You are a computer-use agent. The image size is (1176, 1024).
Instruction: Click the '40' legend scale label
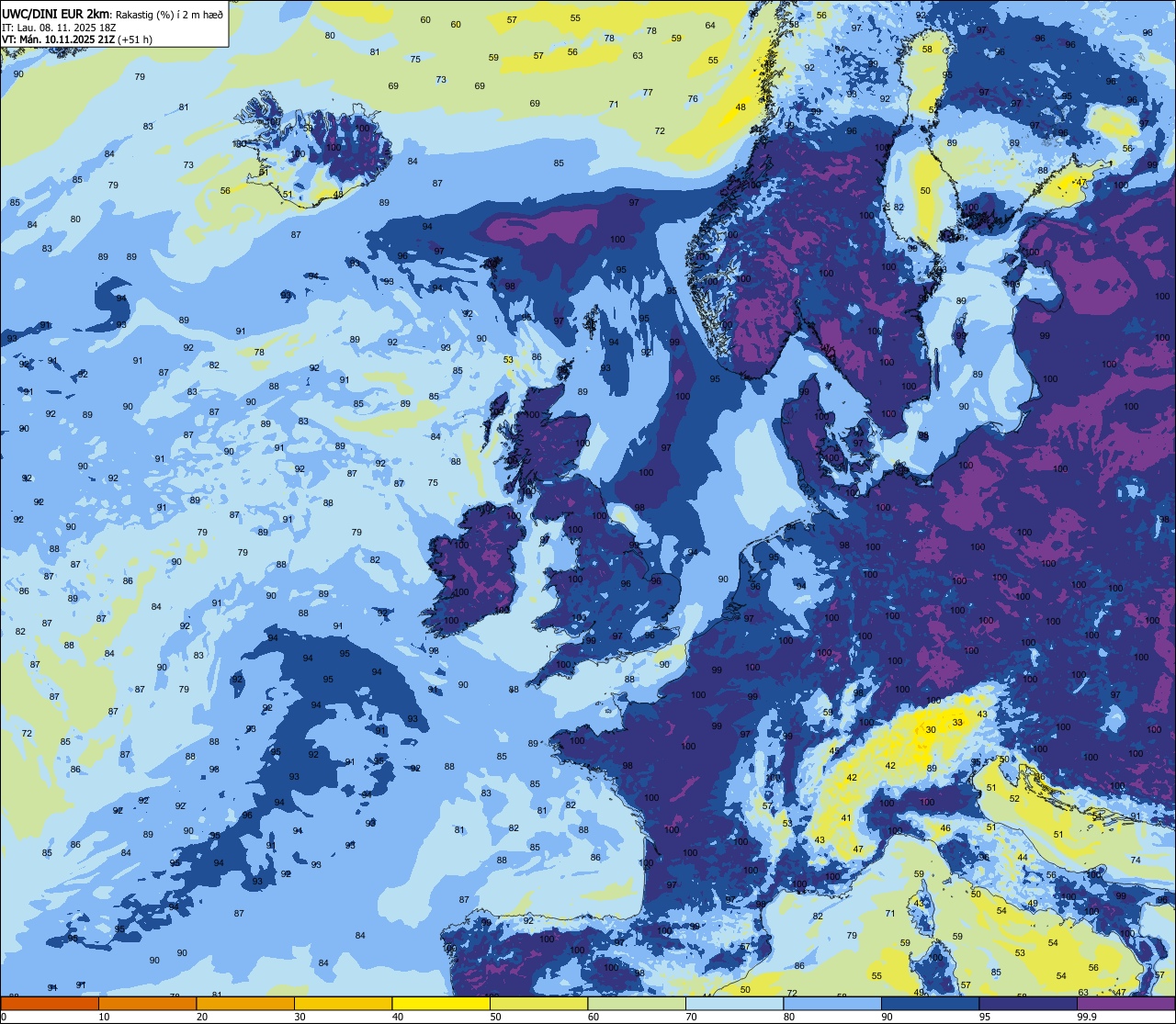[397, 1016]
